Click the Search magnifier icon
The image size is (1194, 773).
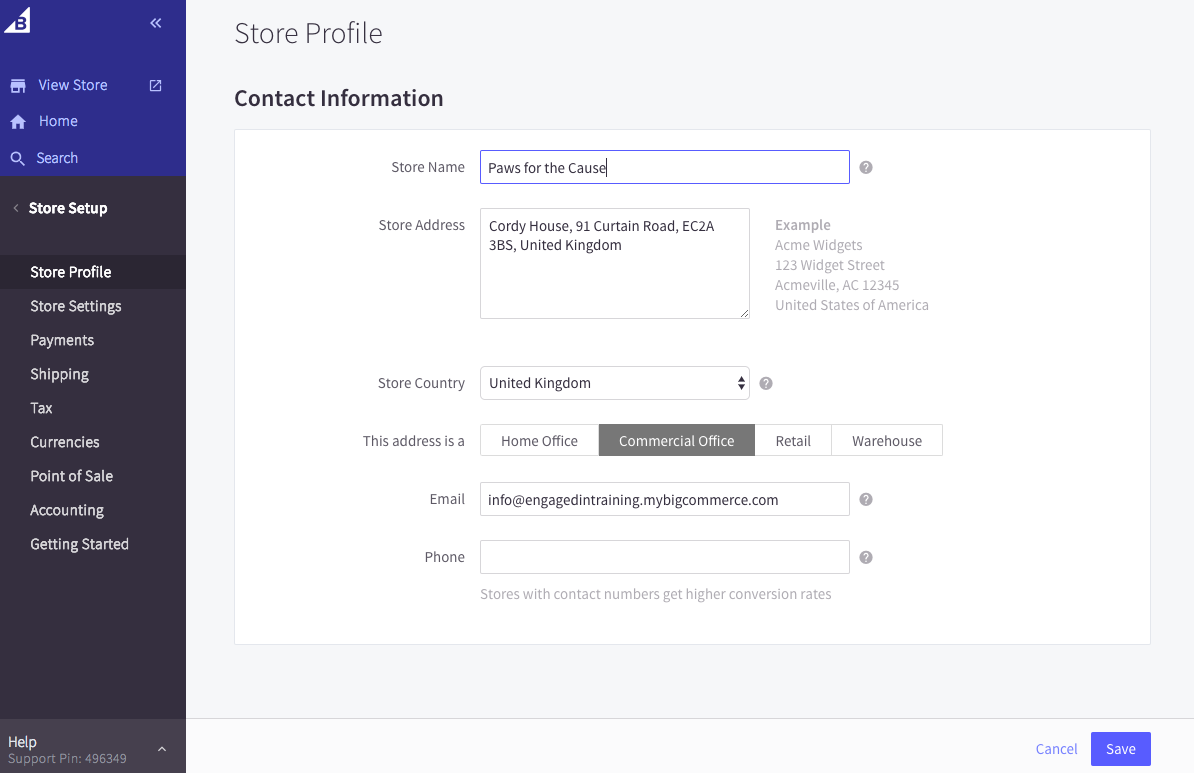[18, 158]
